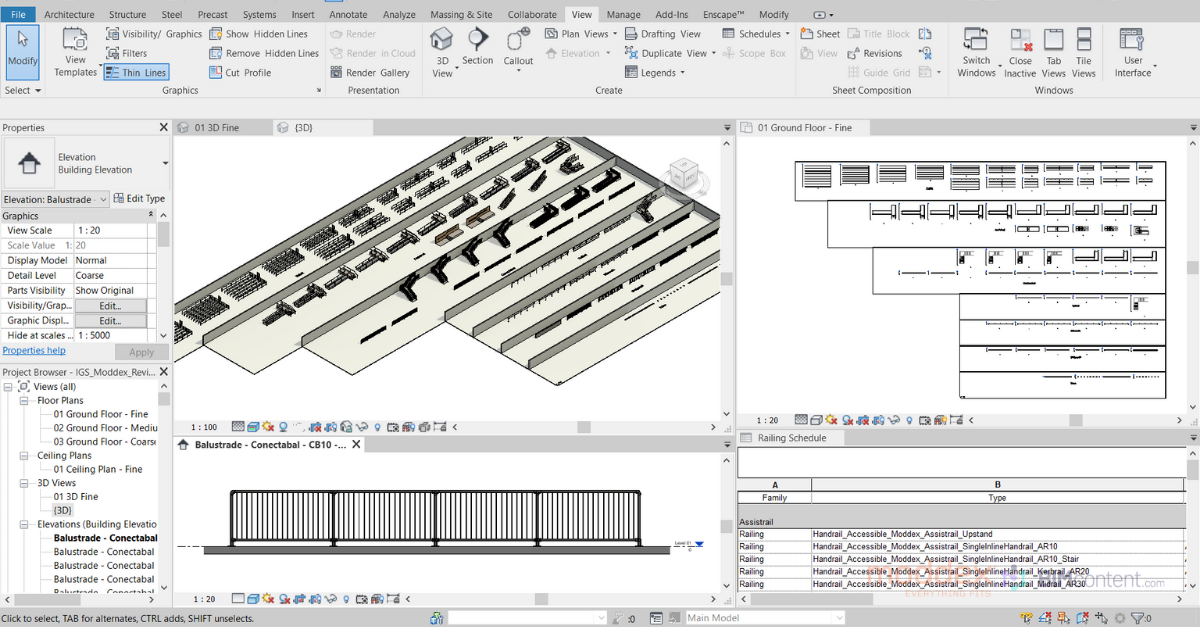The image size is (1200, 627).
Task: Switch to the Manage ribbon tab
Action: pos(623,14)
